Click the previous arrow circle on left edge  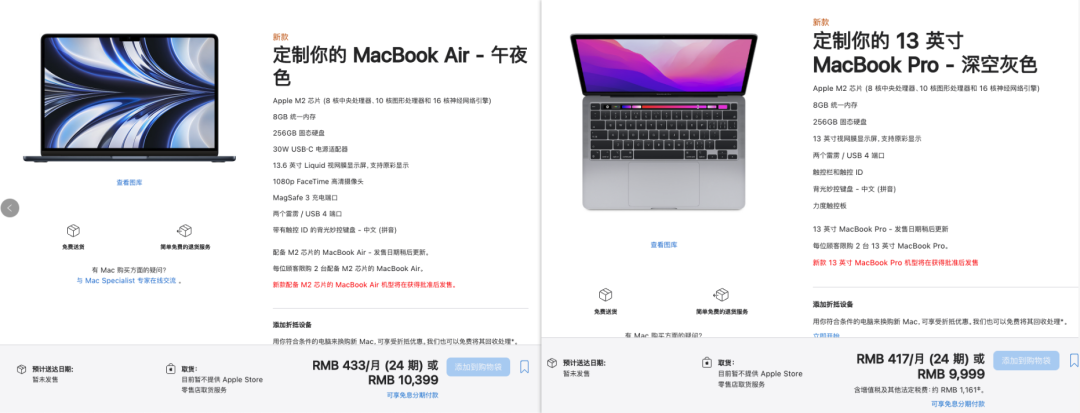[10, 207]
